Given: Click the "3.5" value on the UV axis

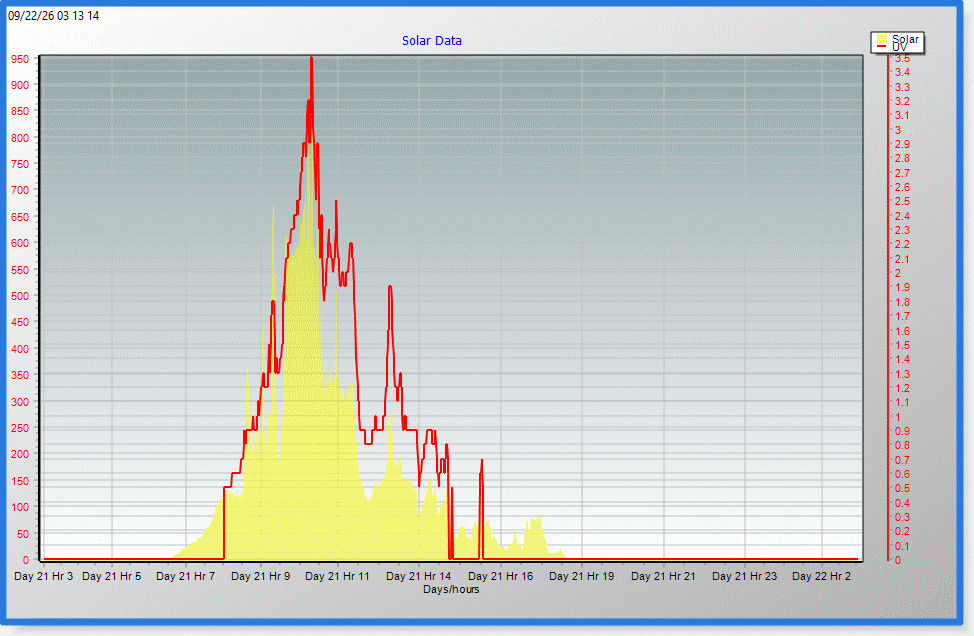Looking at the screenshot, I should (x=902, y=58).
